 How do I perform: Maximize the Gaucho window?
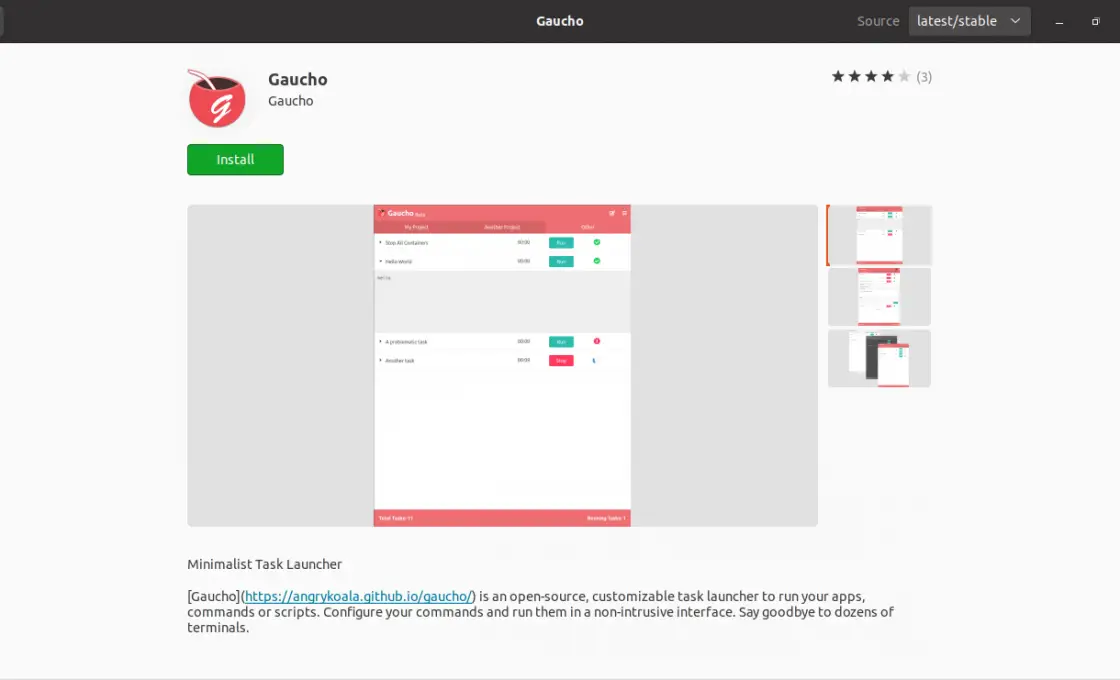[1095, 21]
